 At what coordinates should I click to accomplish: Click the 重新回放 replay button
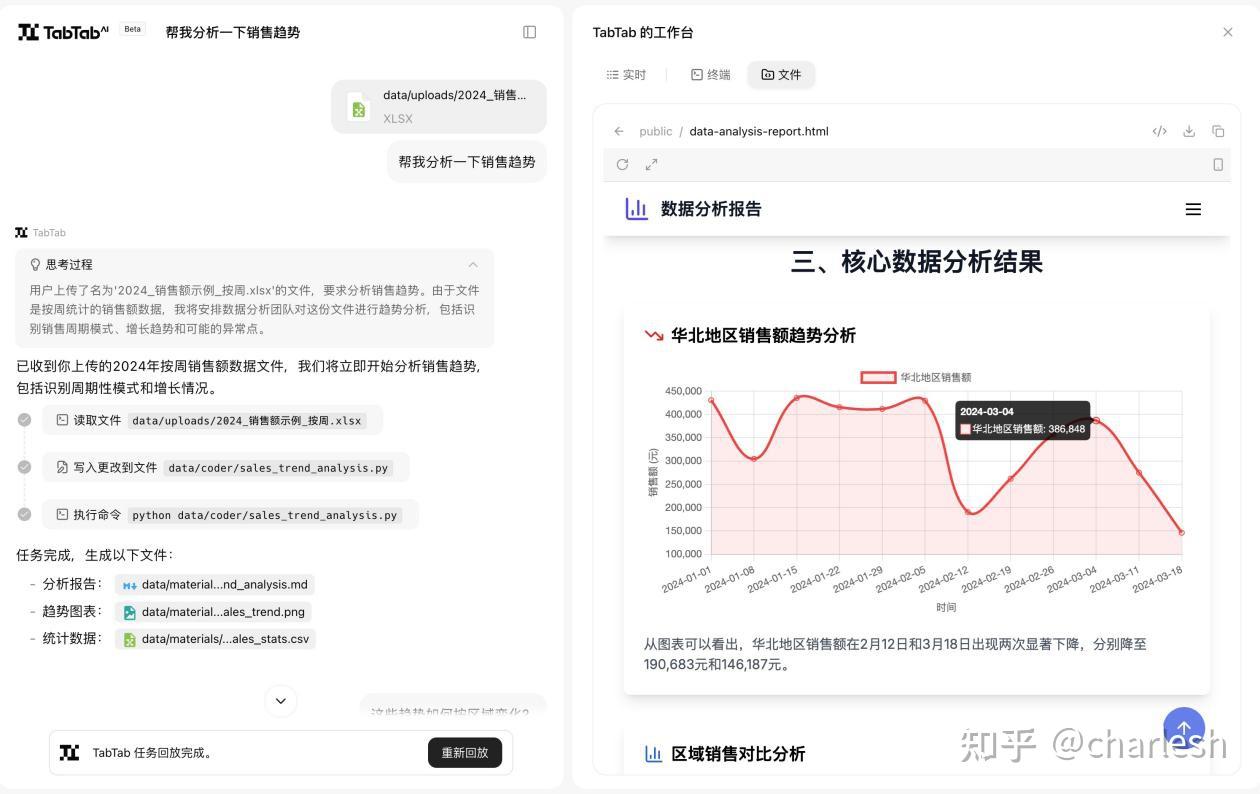(464, 752)
